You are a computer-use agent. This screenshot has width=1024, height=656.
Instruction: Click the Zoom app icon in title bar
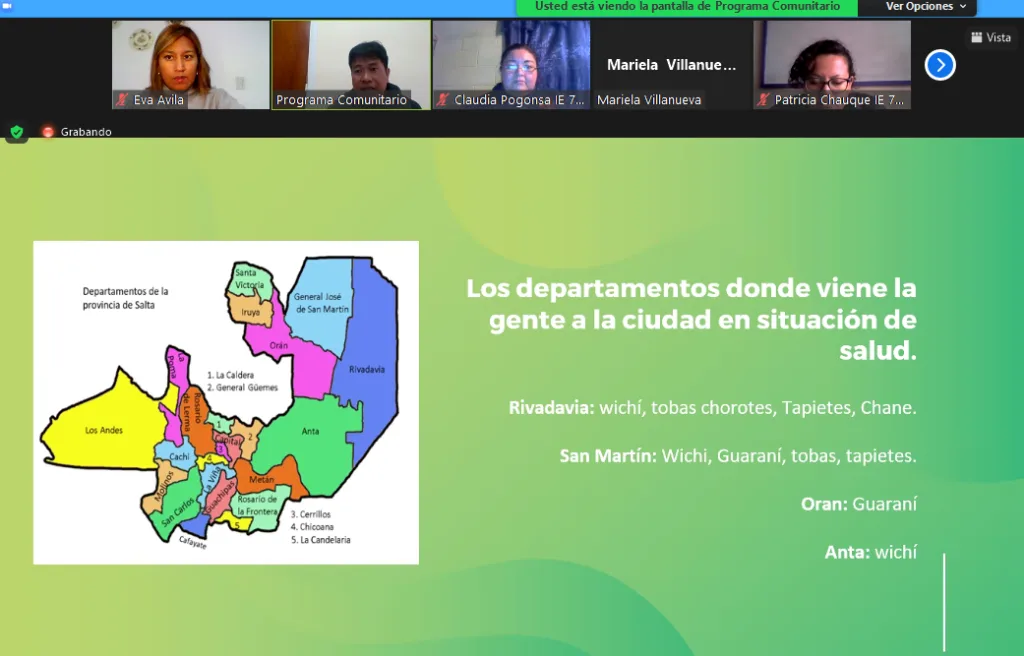[7, 6]
